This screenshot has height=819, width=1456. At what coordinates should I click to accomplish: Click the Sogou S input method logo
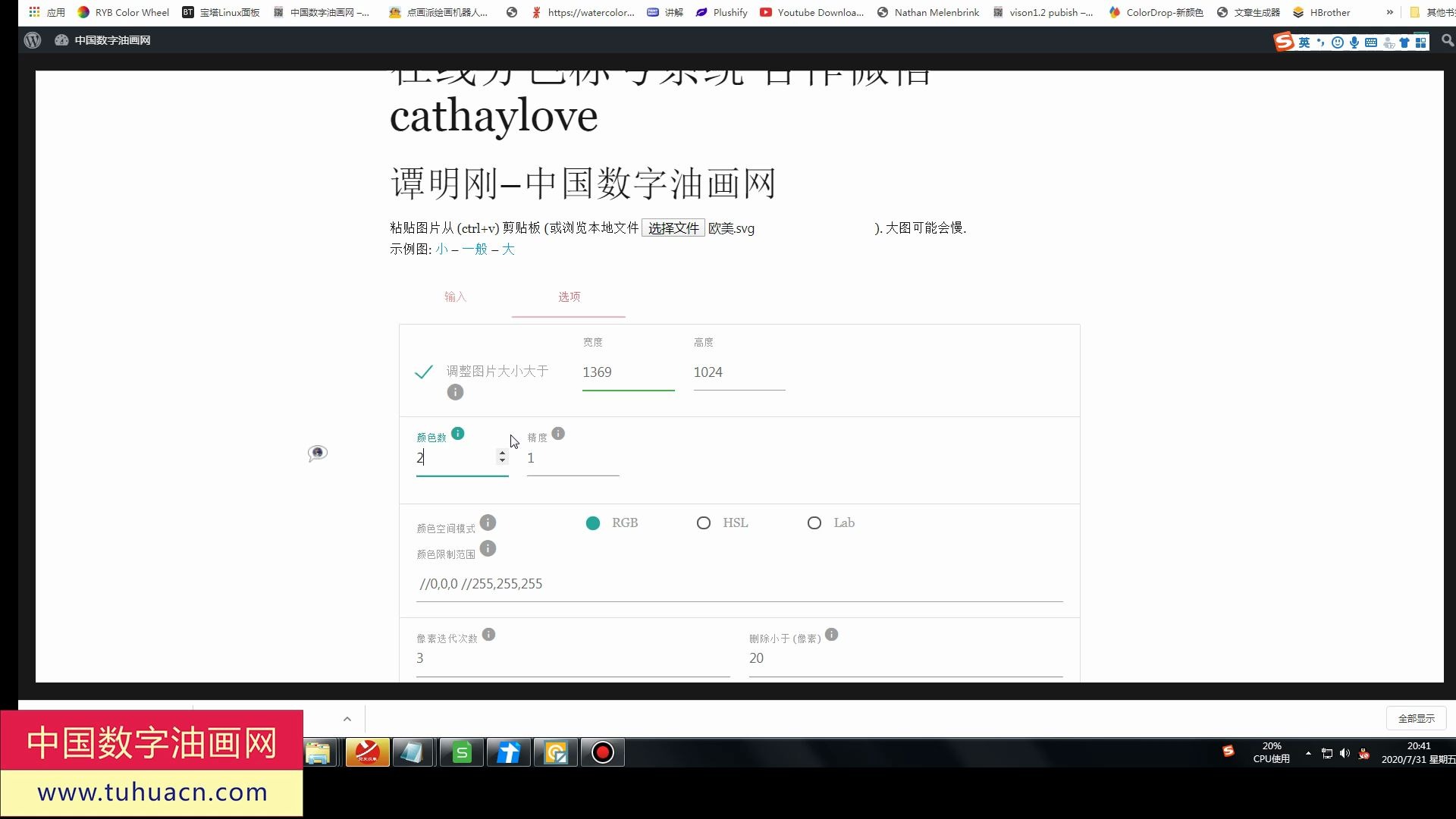[x=1283, y=42]
